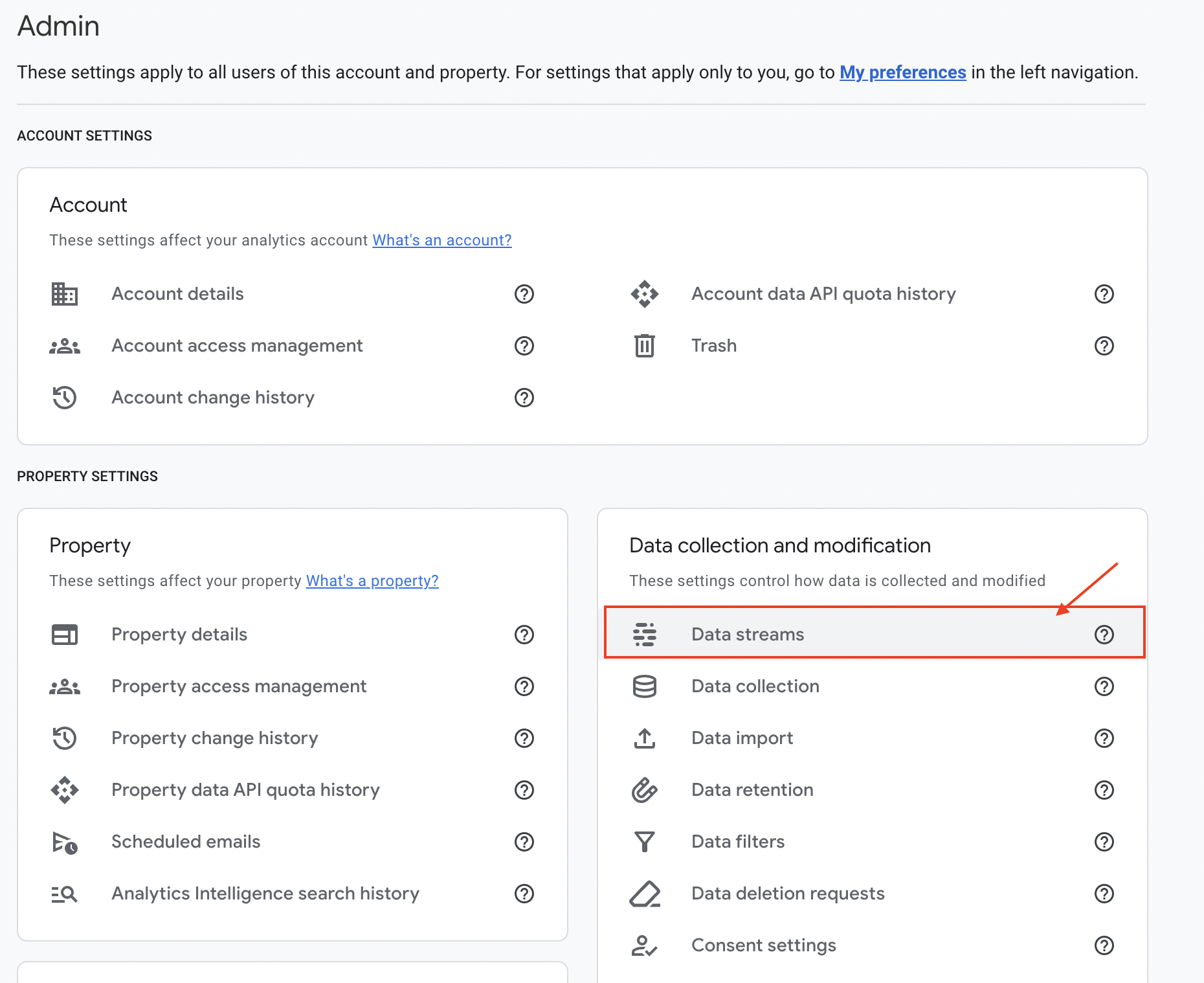Click the Data streams icon

pyautogui.click(x=644, y=635)
